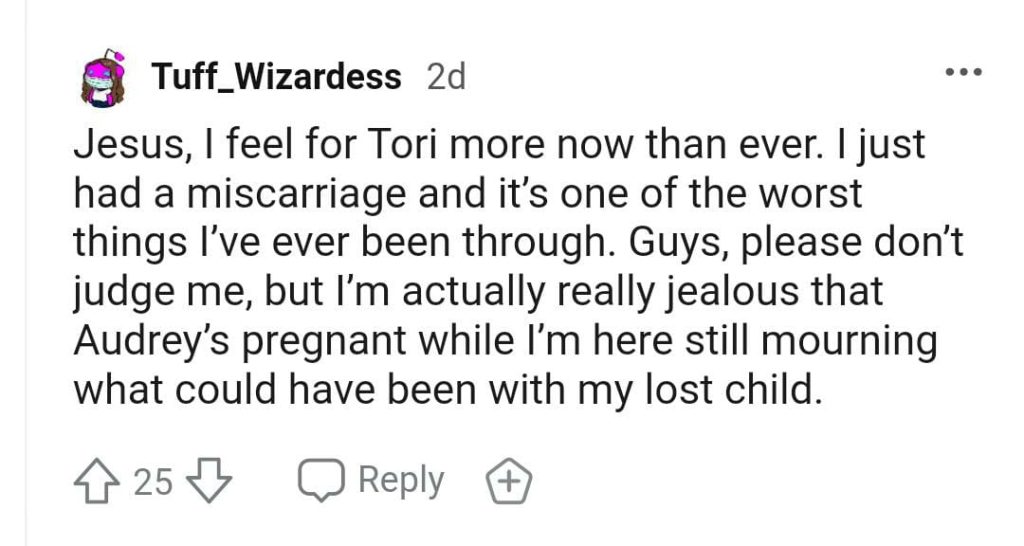Give an award with the plus badge icon
The height and width of the screenshot is (546, 1024).
509,482
